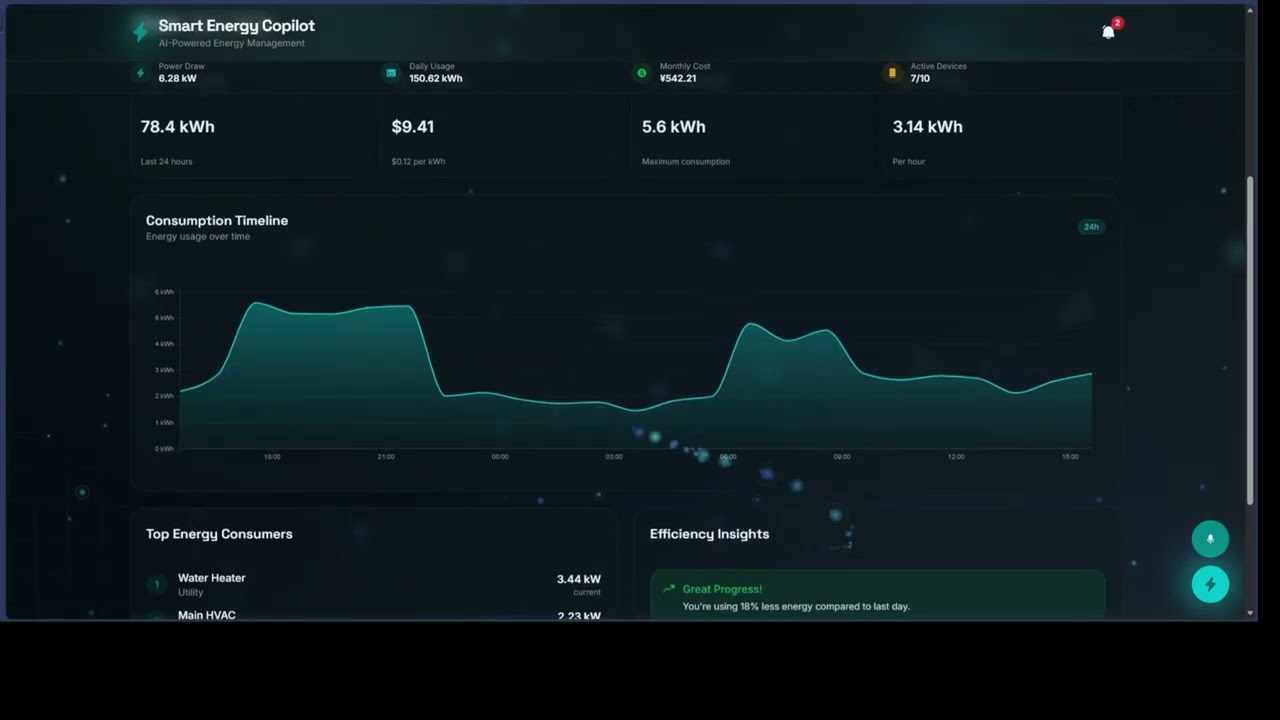Click the evening peak on the consumption chart
1280x720 pixels.
point(257,303)
